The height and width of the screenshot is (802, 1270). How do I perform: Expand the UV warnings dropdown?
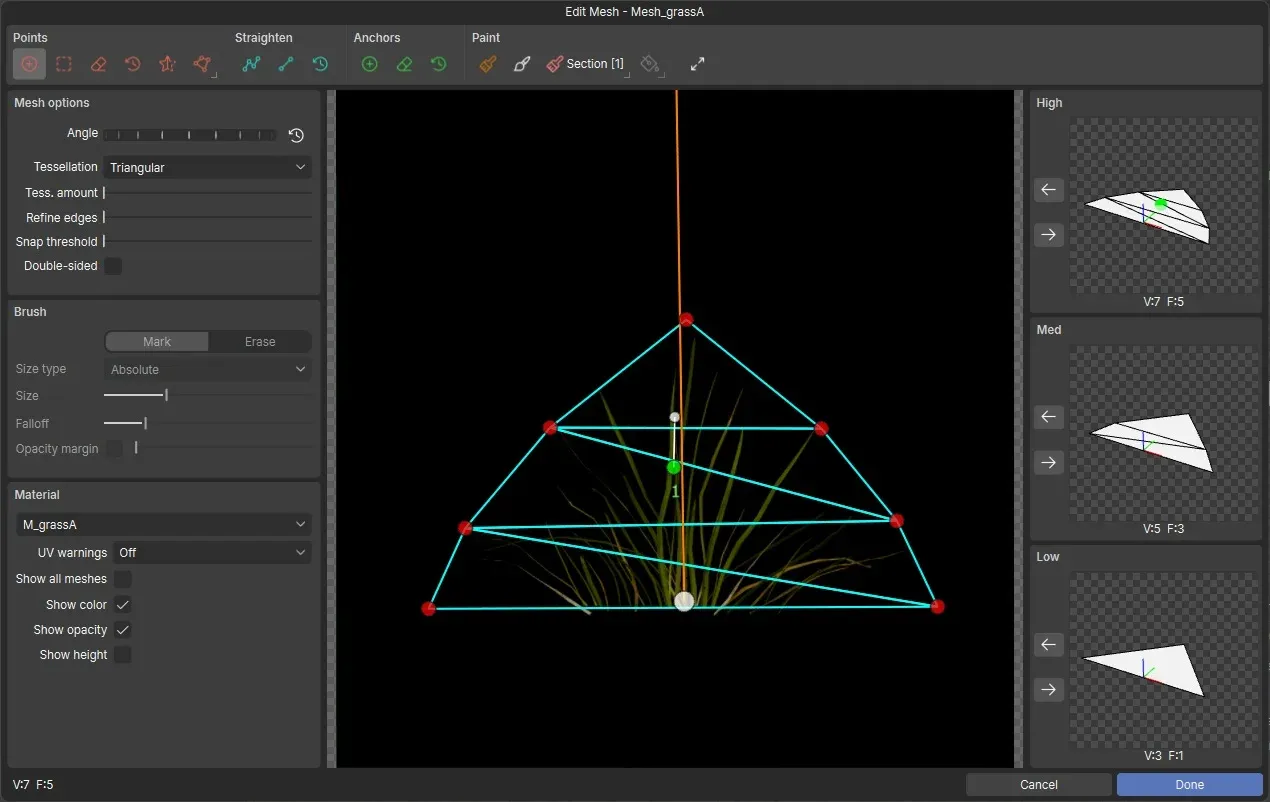click(x=212, y=553)
